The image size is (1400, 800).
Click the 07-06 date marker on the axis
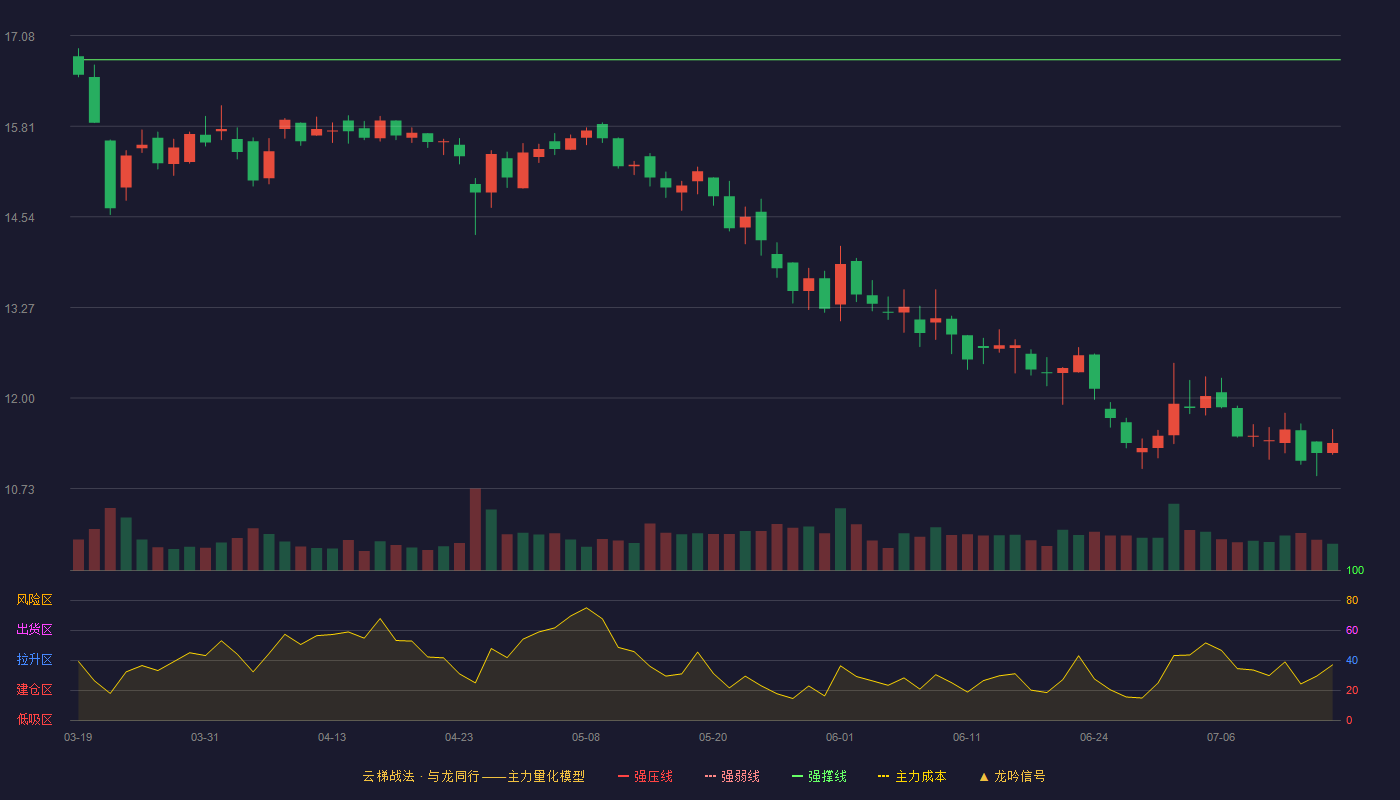(x=1221, y=737)
